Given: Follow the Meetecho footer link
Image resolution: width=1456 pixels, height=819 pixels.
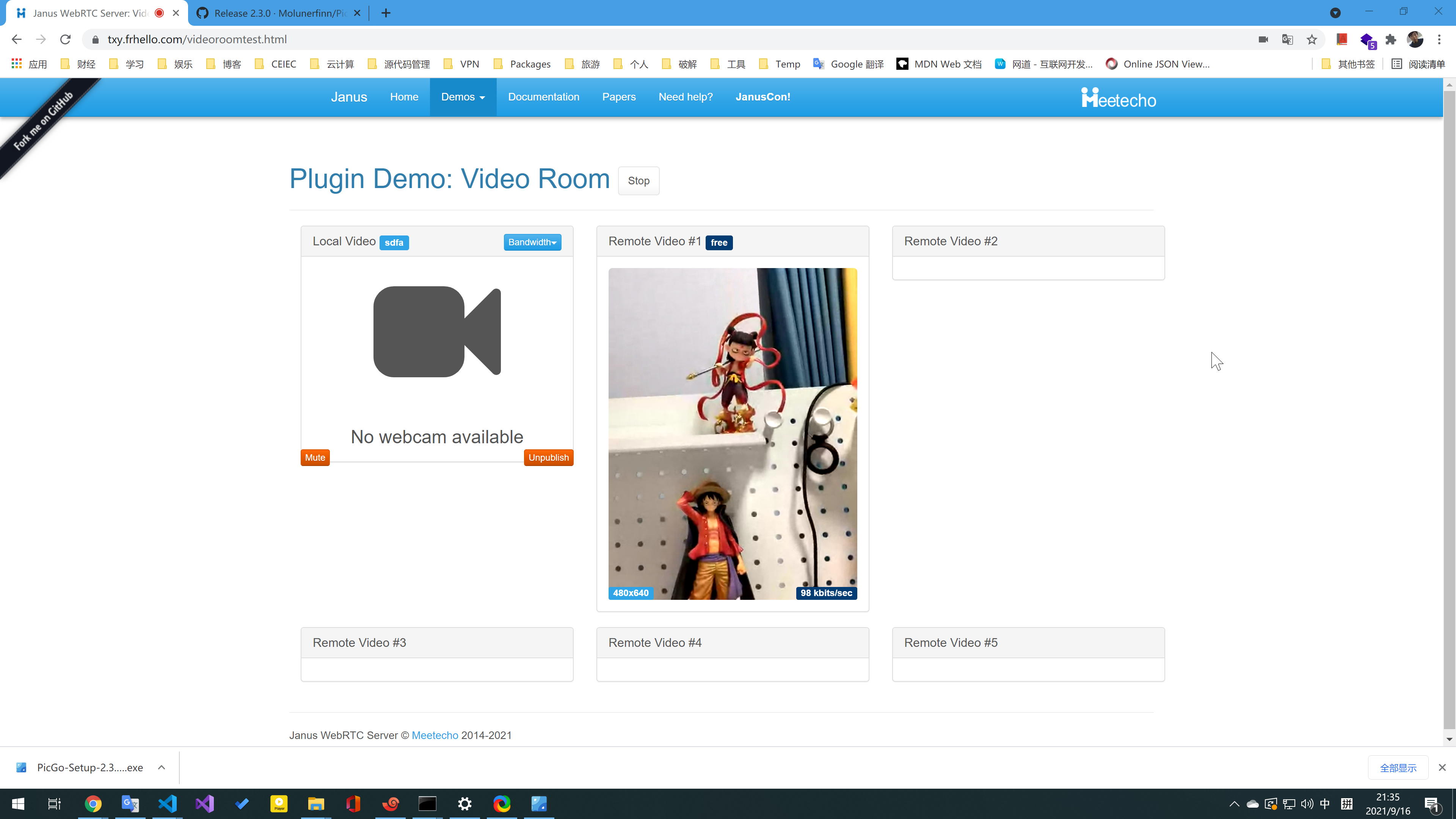Looking at the screenshot, I should [x=435, y=735].
